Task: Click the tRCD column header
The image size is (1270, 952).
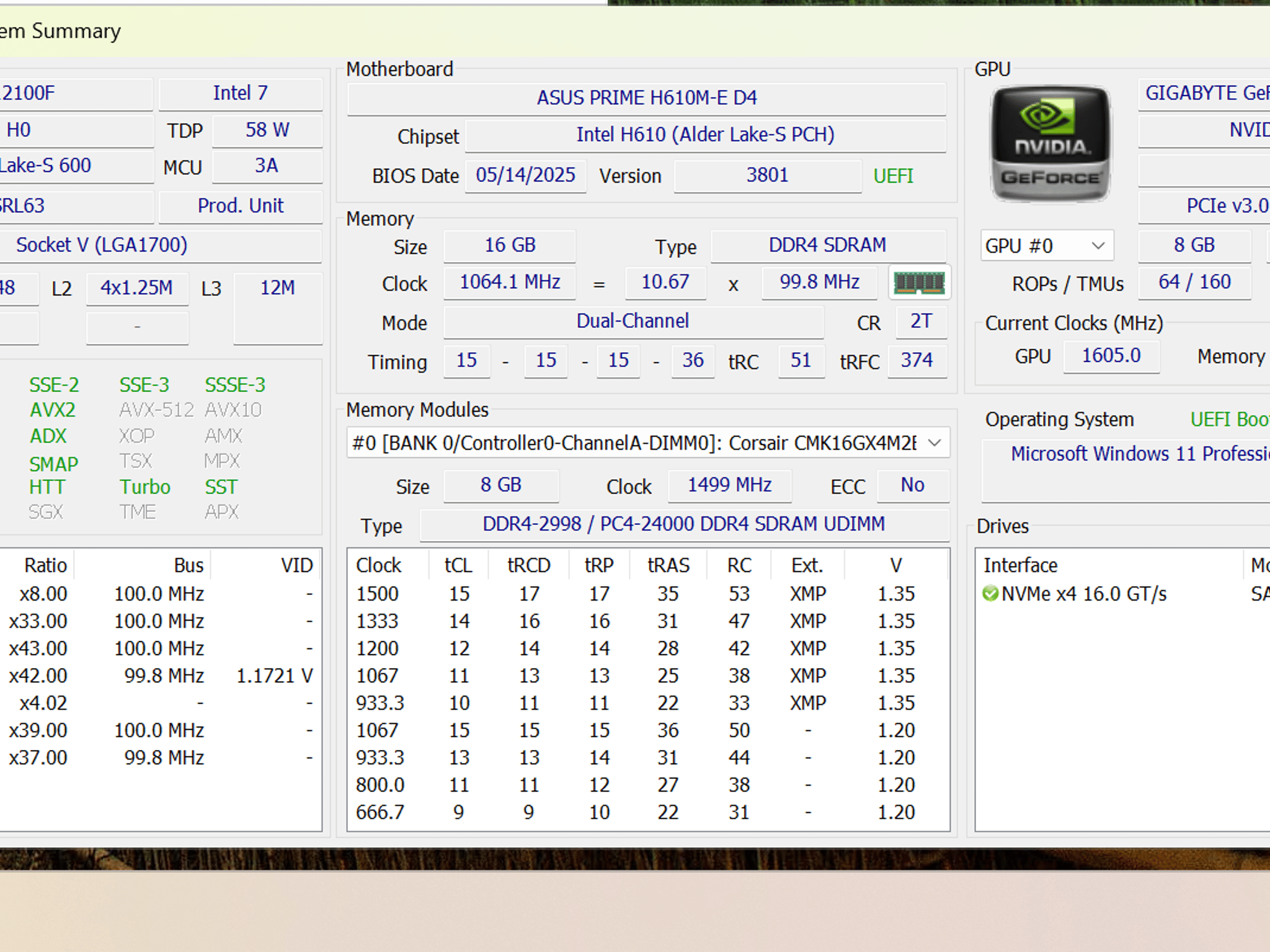Action: [529, 565]
